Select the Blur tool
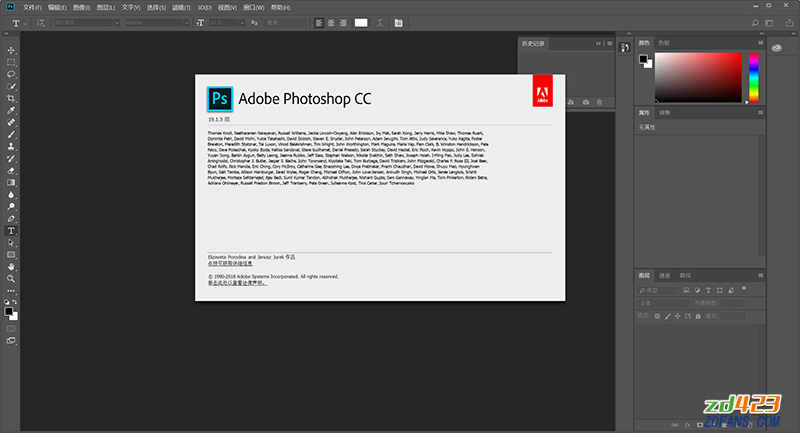 [x=11, y=195]
